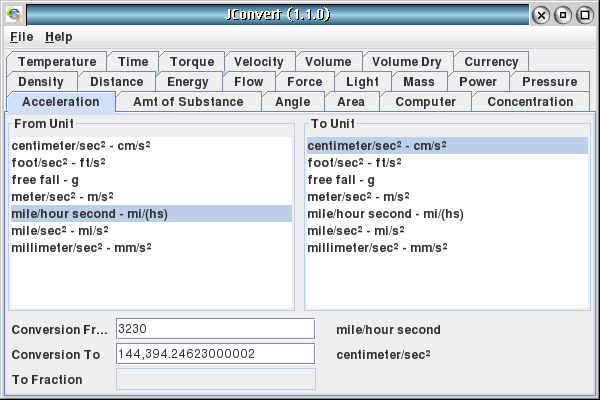This screenshot has height=400, width=600.
Task: Switch to the Concentration tab
Action: 530,102
